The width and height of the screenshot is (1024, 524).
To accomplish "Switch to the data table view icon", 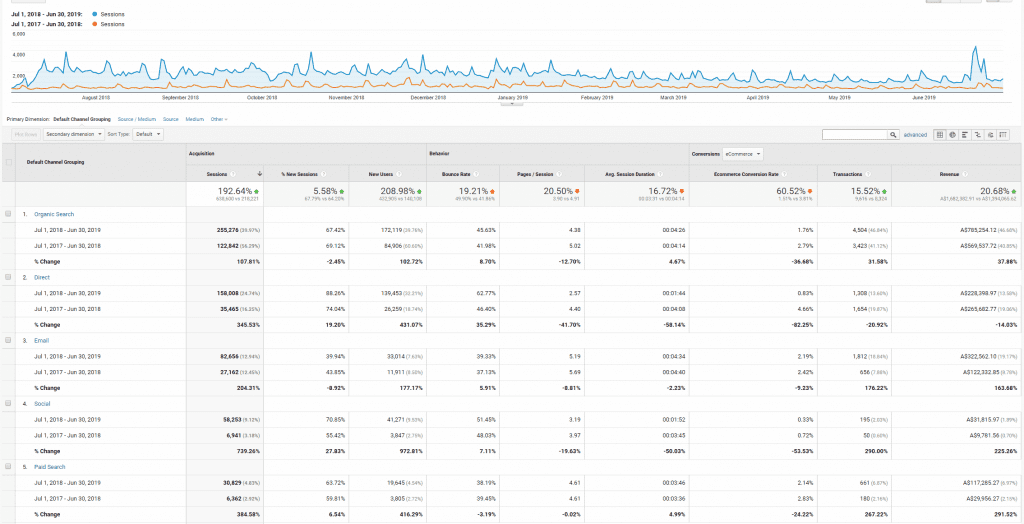I will [x=939, y=134].
